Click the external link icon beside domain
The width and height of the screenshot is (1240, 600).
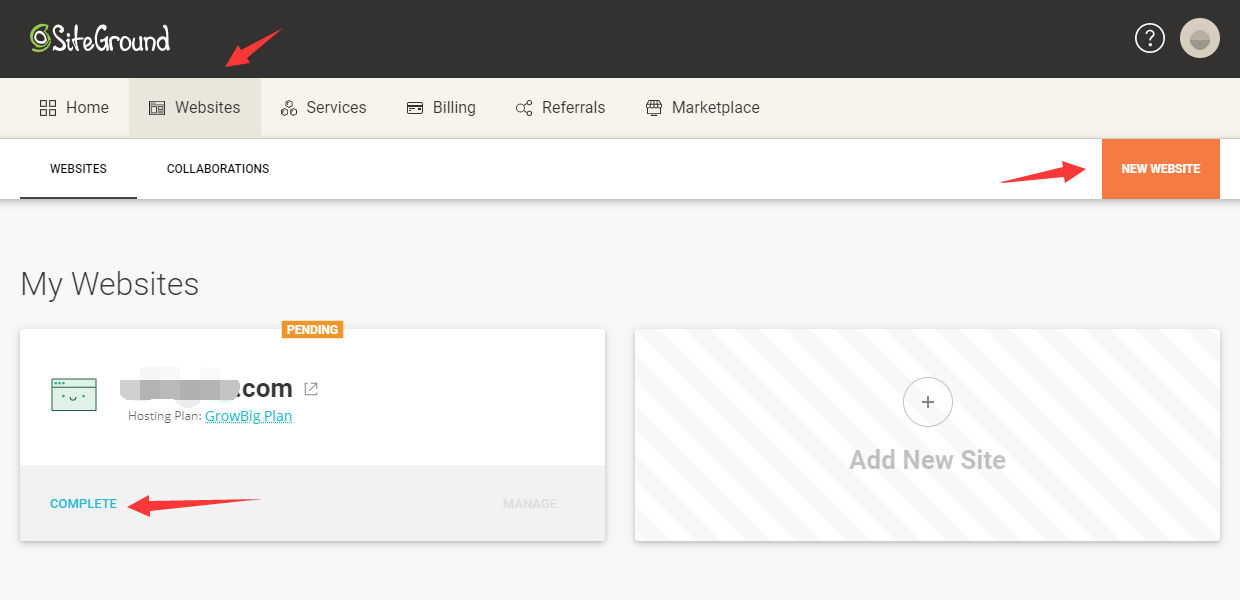[x=311, y=389]
